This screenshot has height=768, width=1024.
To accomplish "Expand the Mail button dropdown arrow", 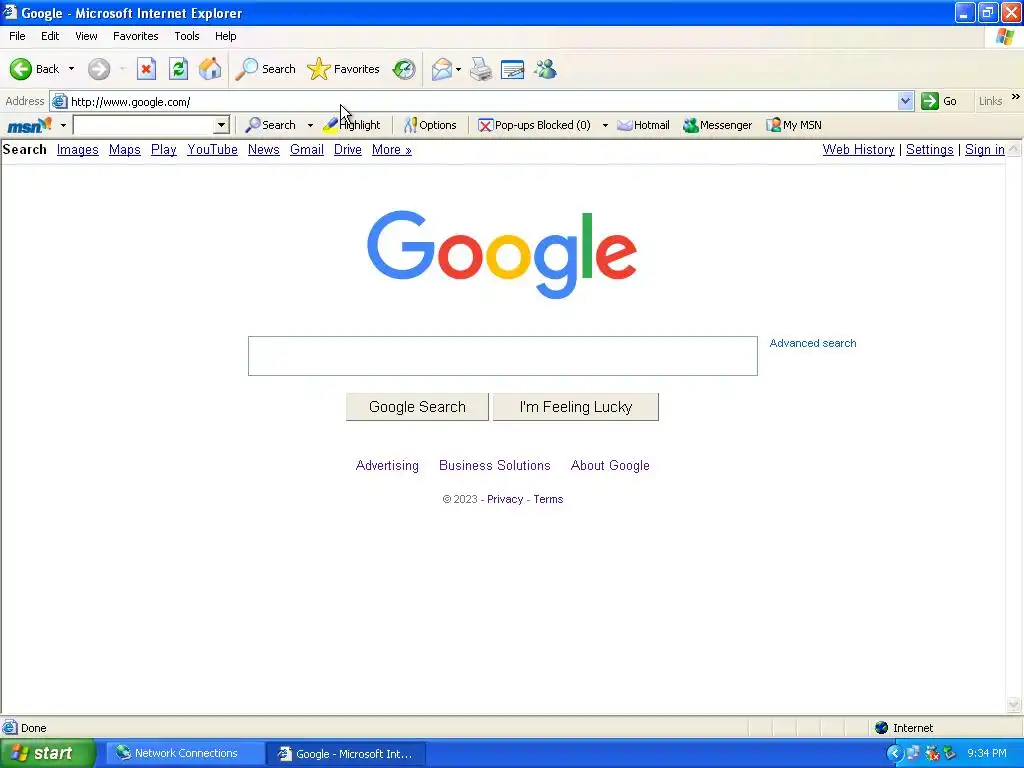I will click(x=458, y=69).
